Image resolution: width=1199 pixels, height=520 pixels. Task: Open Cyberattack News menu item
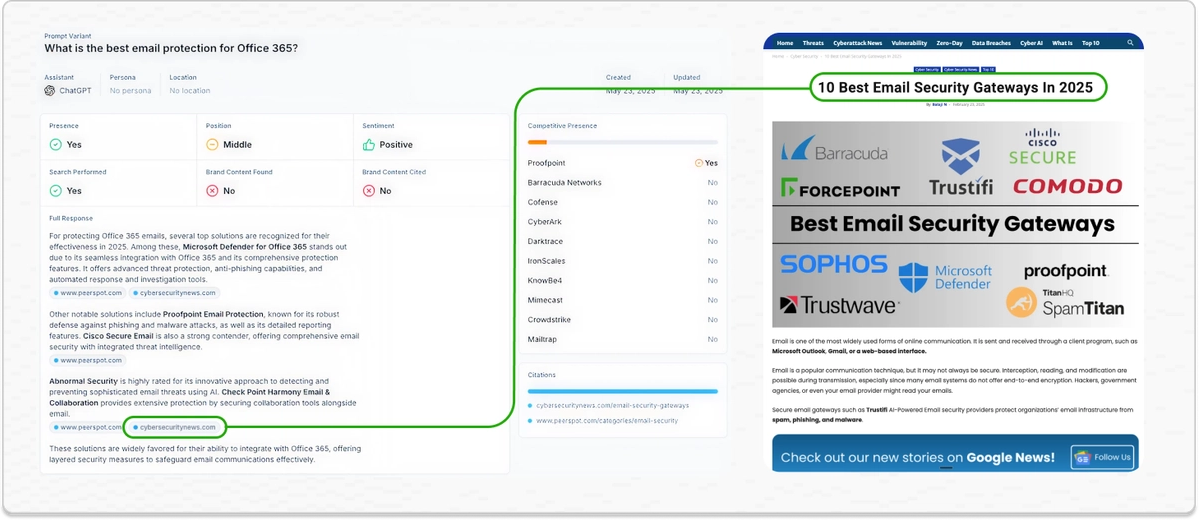click(x=857, y=44)
